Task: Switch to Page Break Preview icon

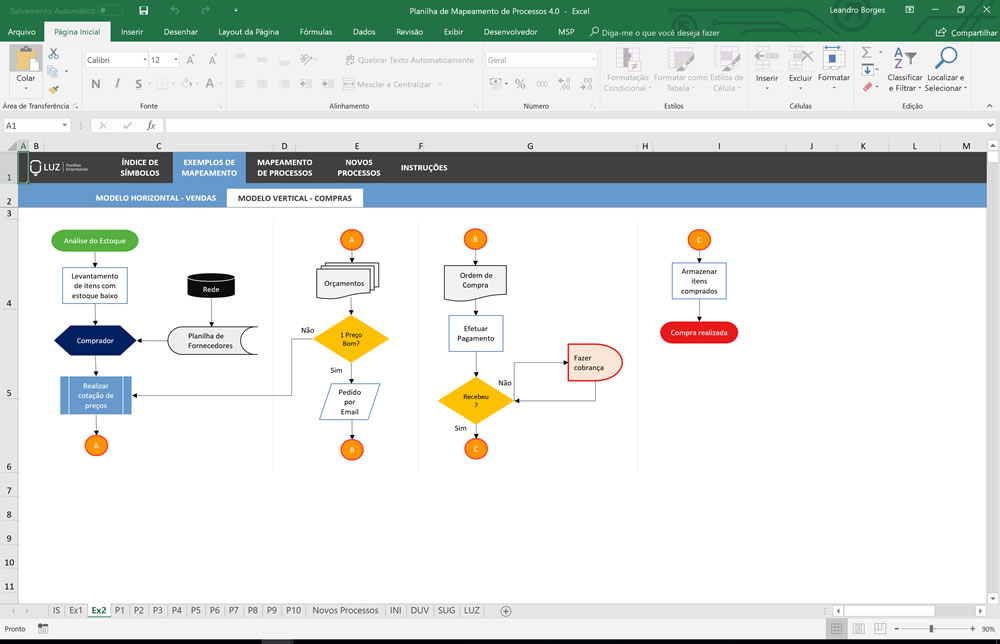Action: [x=880, y=629]
